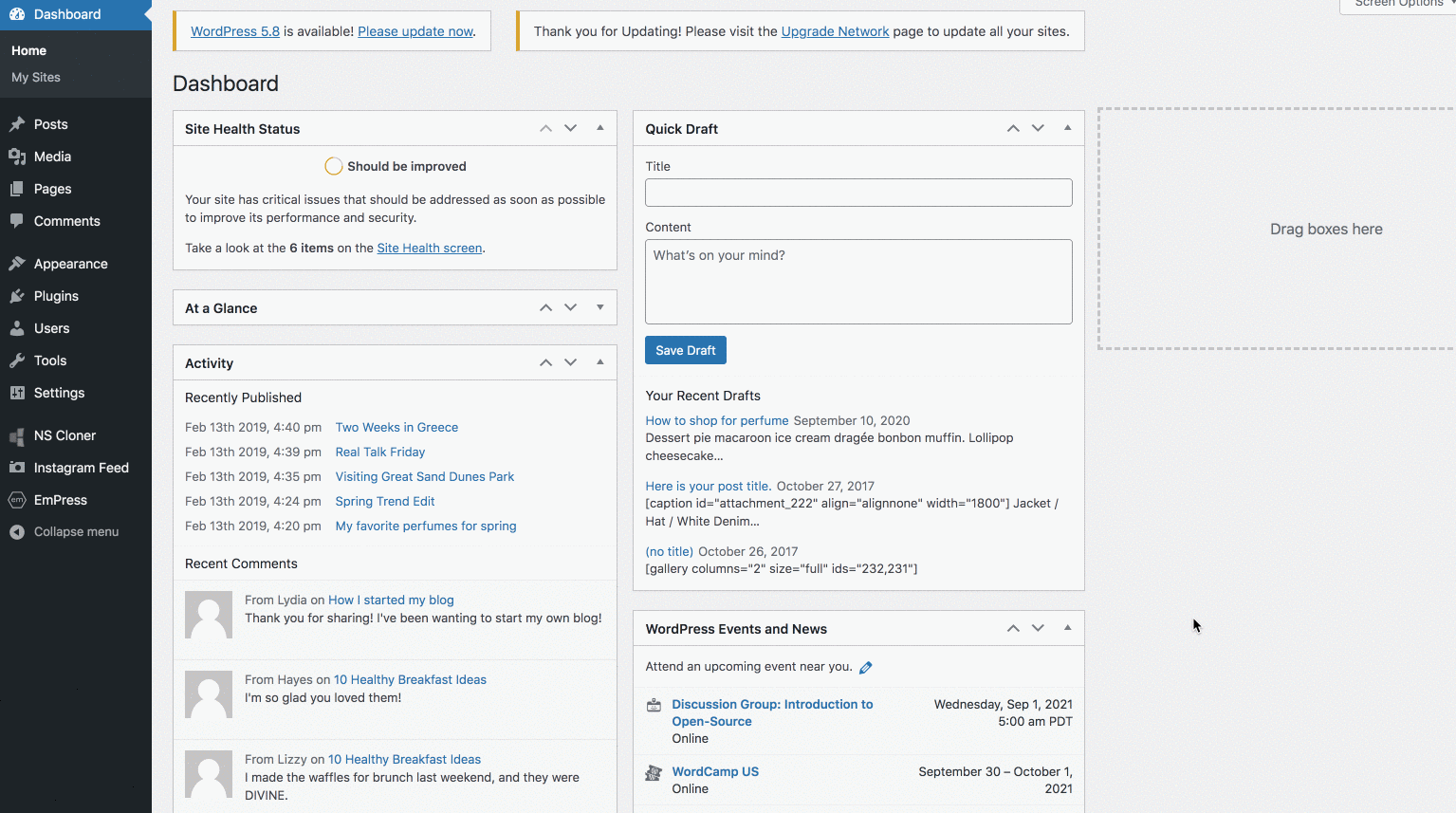The width and height of the screenshot is (1456, 813).
Task: Open the How I started my blog link
Action: click(x=391, y=600)
